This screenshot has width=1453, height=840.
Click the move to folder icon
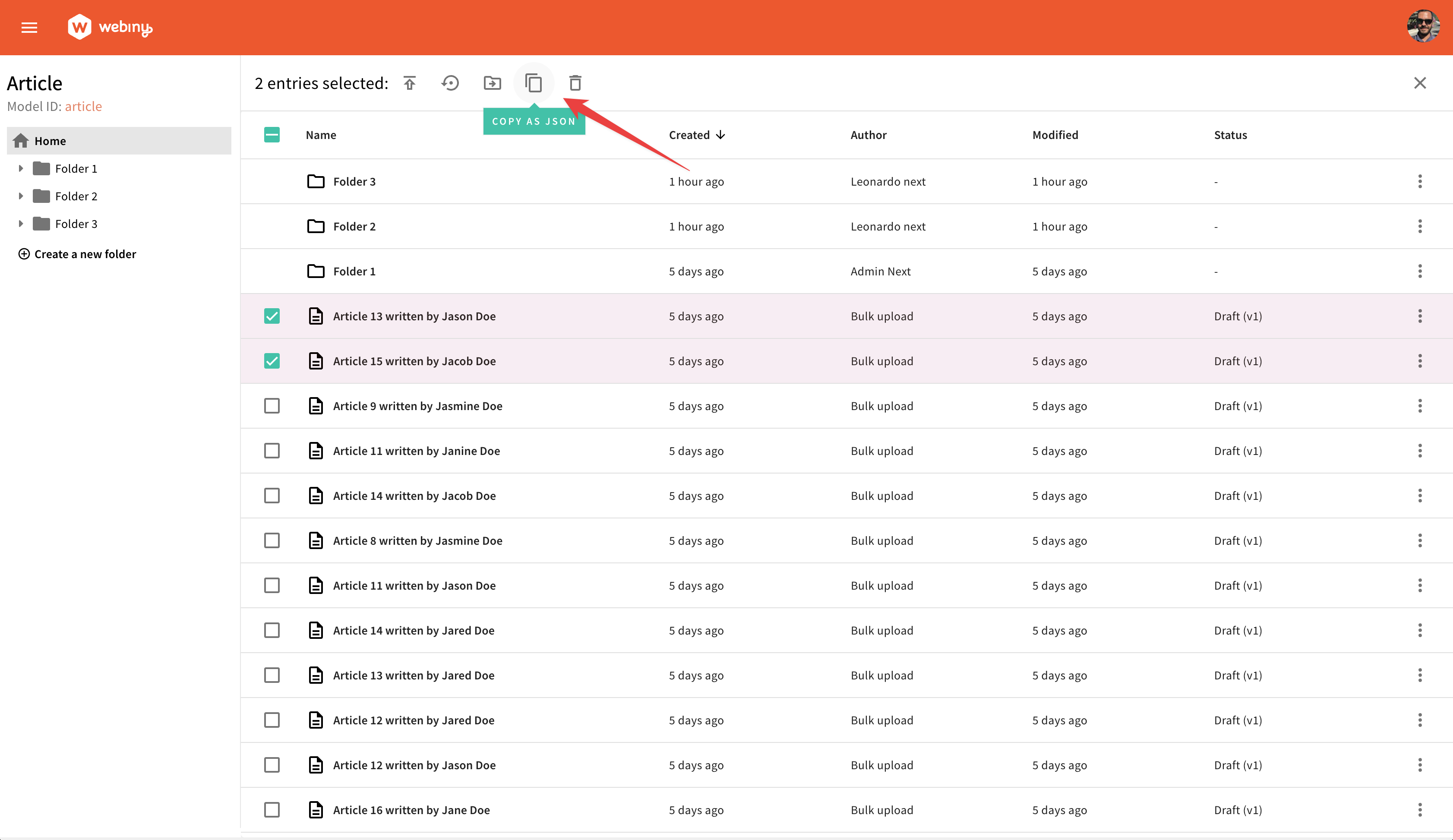pos(492,83)
